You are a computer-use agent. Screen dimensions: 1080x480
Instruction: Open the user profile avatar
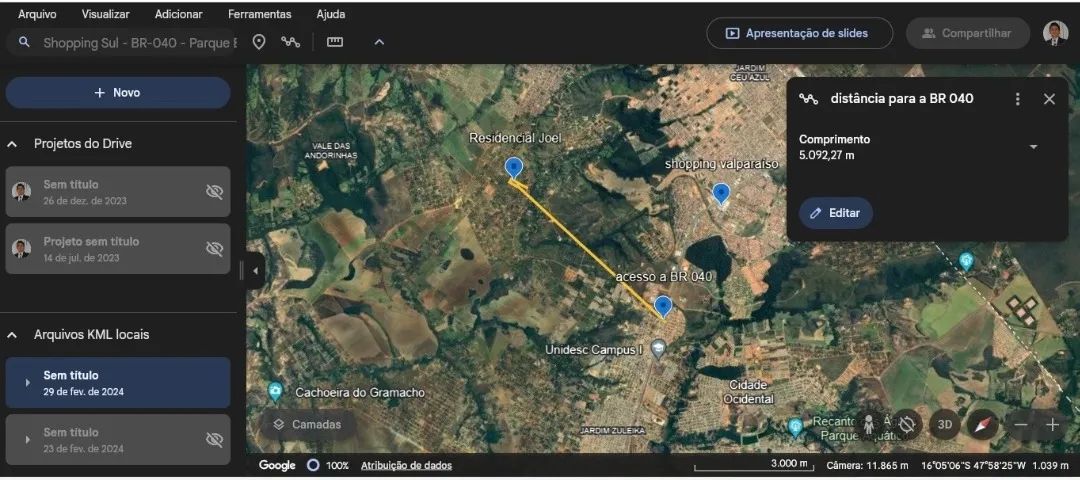coord(1055,33)
